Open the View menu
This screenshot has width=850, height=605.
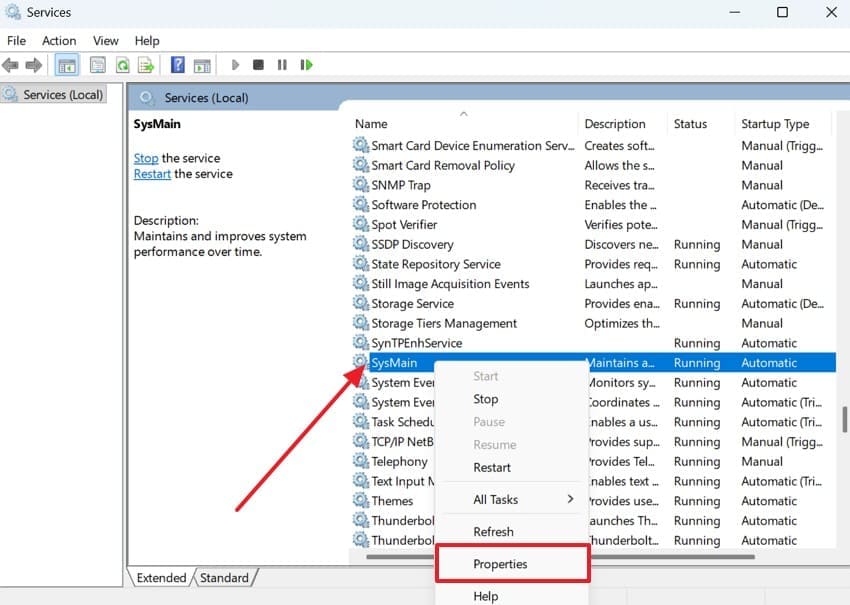click(x=106, y=41)
